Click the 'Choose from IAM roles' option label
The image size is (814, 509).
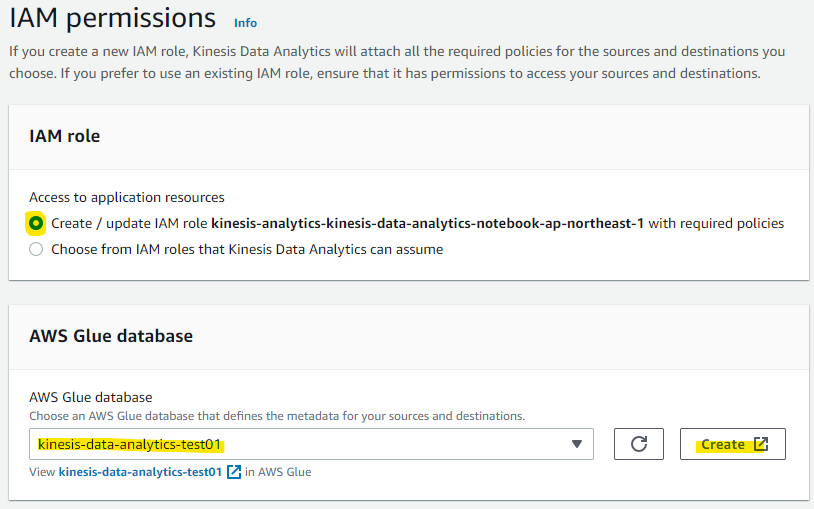coord(247,249)
